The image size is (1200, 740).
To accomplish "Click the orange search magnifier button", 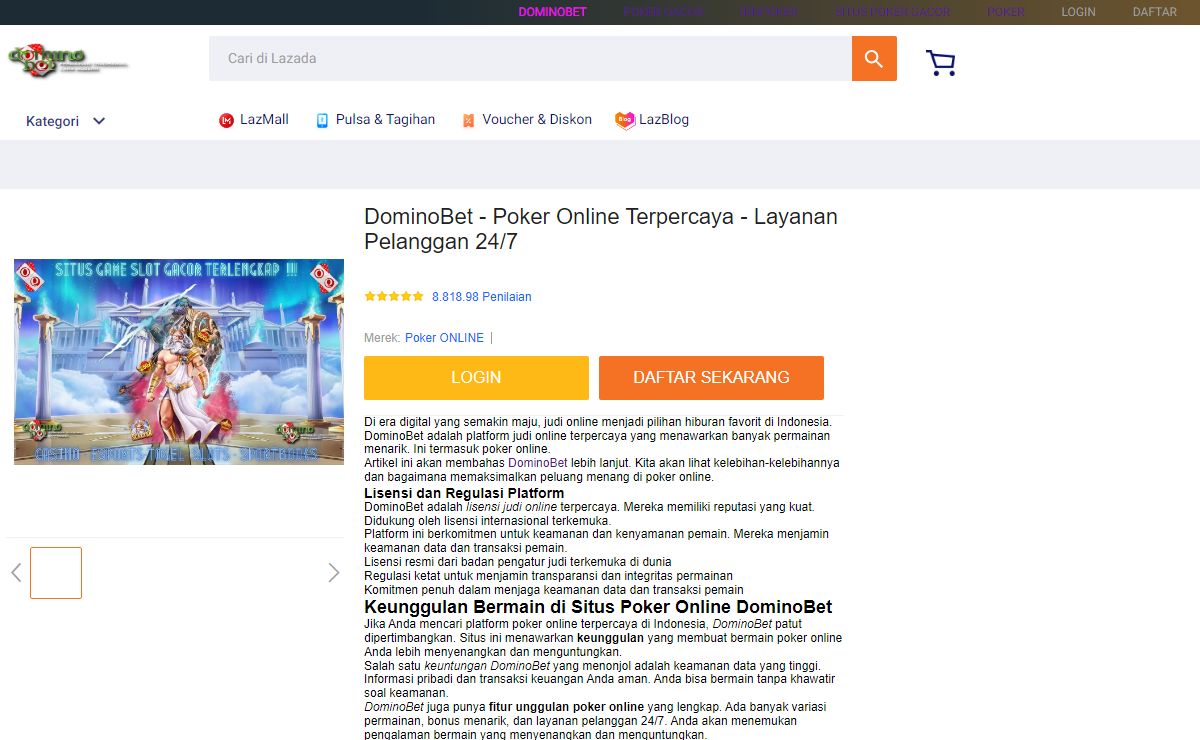I will [874, 59].
